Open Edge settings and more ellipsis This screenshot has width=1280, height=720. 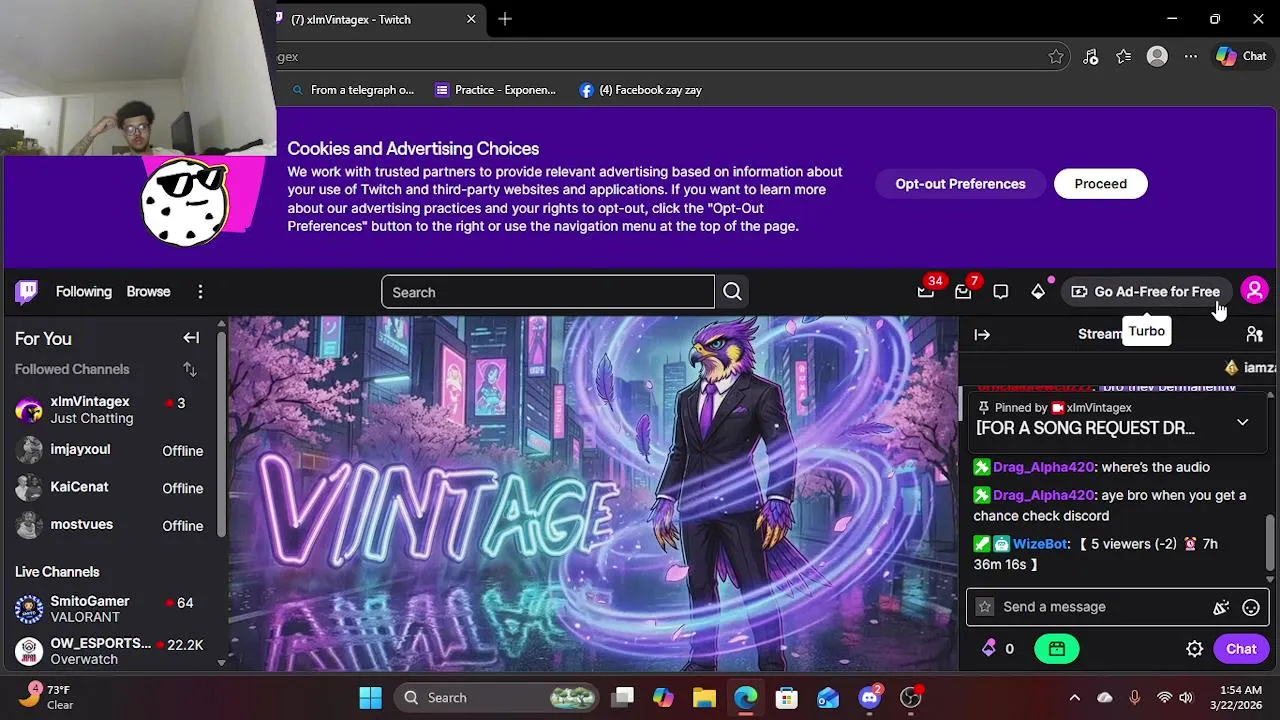pyautogui.click(x=1191, y=57)
